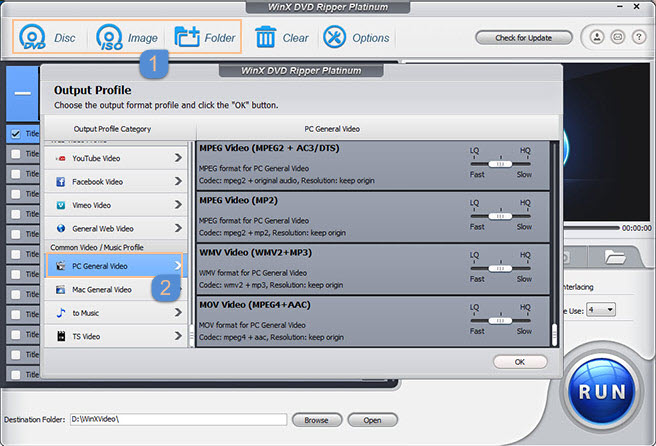This screenshot has height=446, width=656.
Task: Select to Music profile category
Action: coord(116,313)
